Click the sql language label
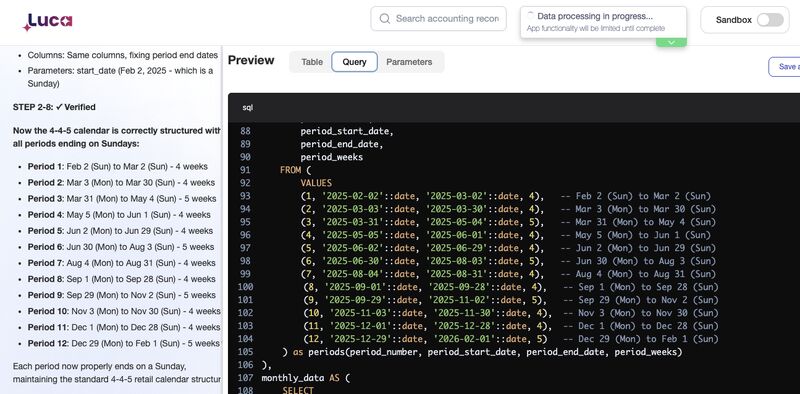 click(x=247, y=108)
